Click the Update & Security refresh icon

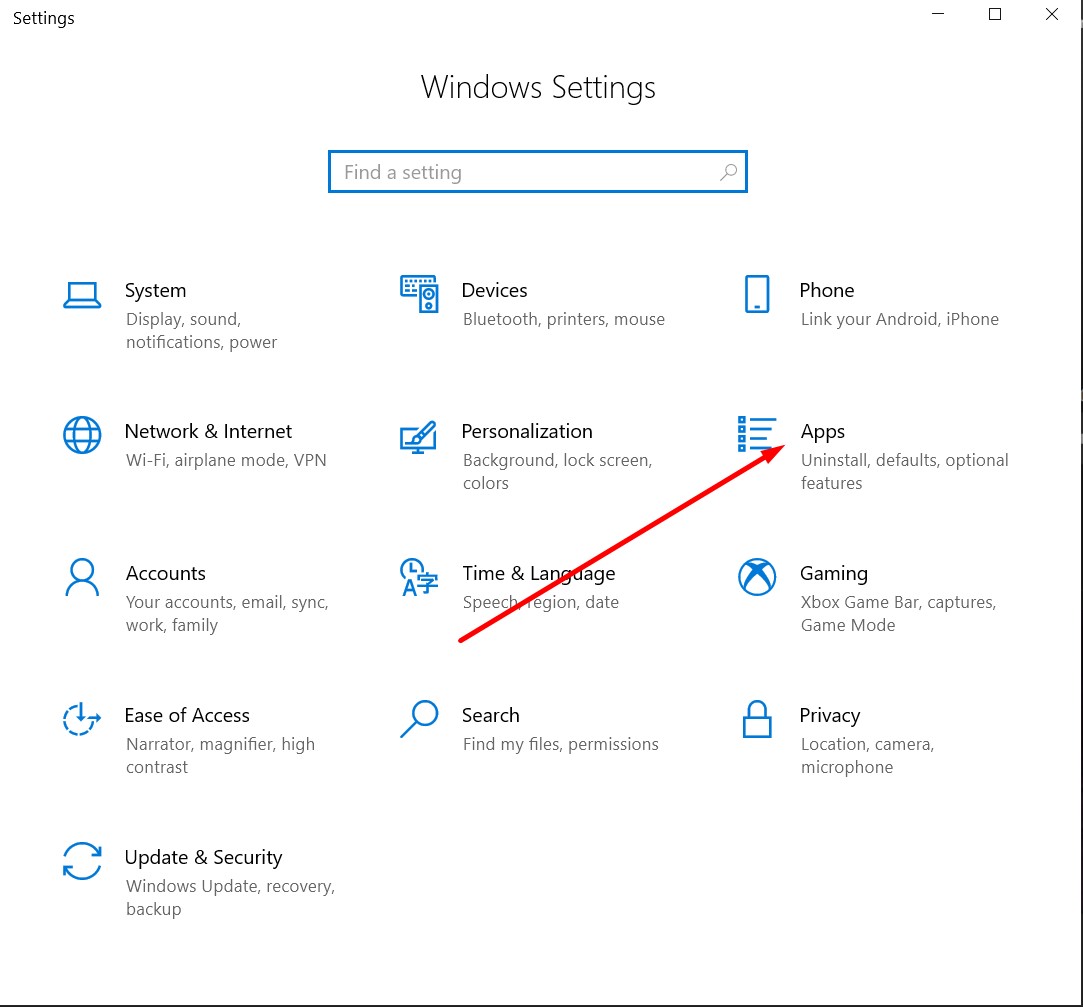(x=82, y=861)
